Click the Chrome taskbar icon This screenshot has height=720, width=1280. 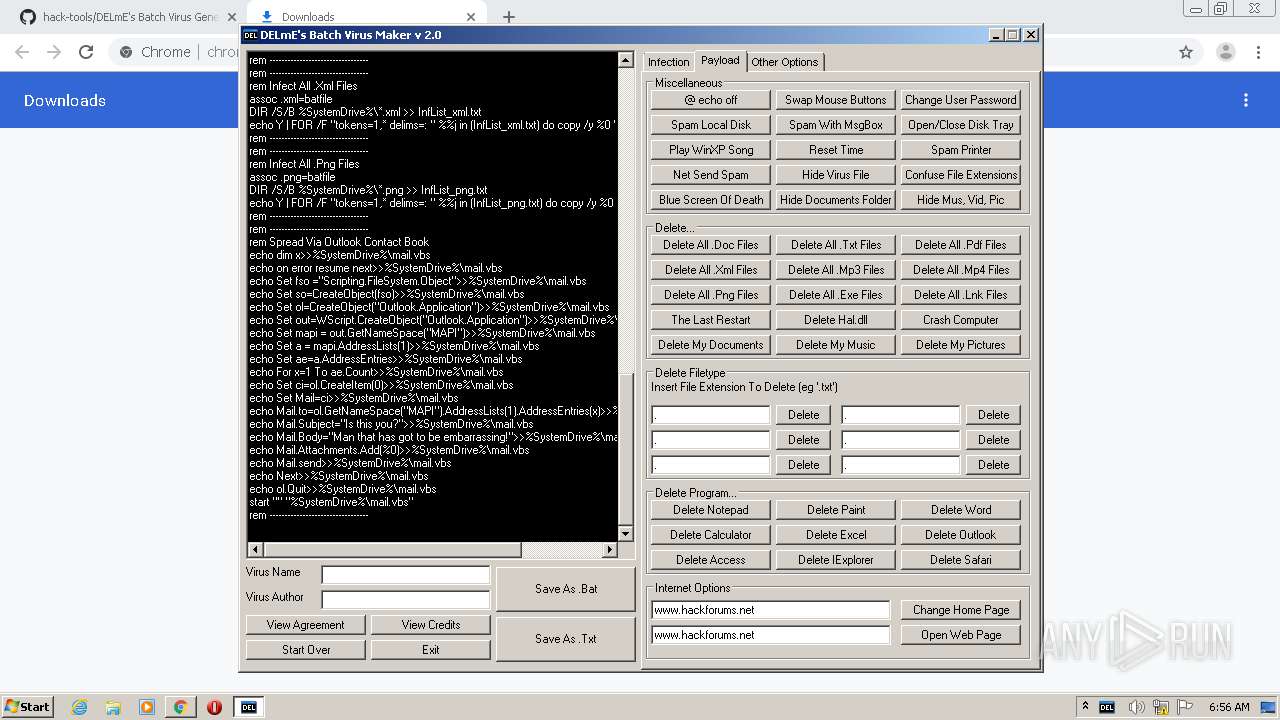[x=180, y=707]
